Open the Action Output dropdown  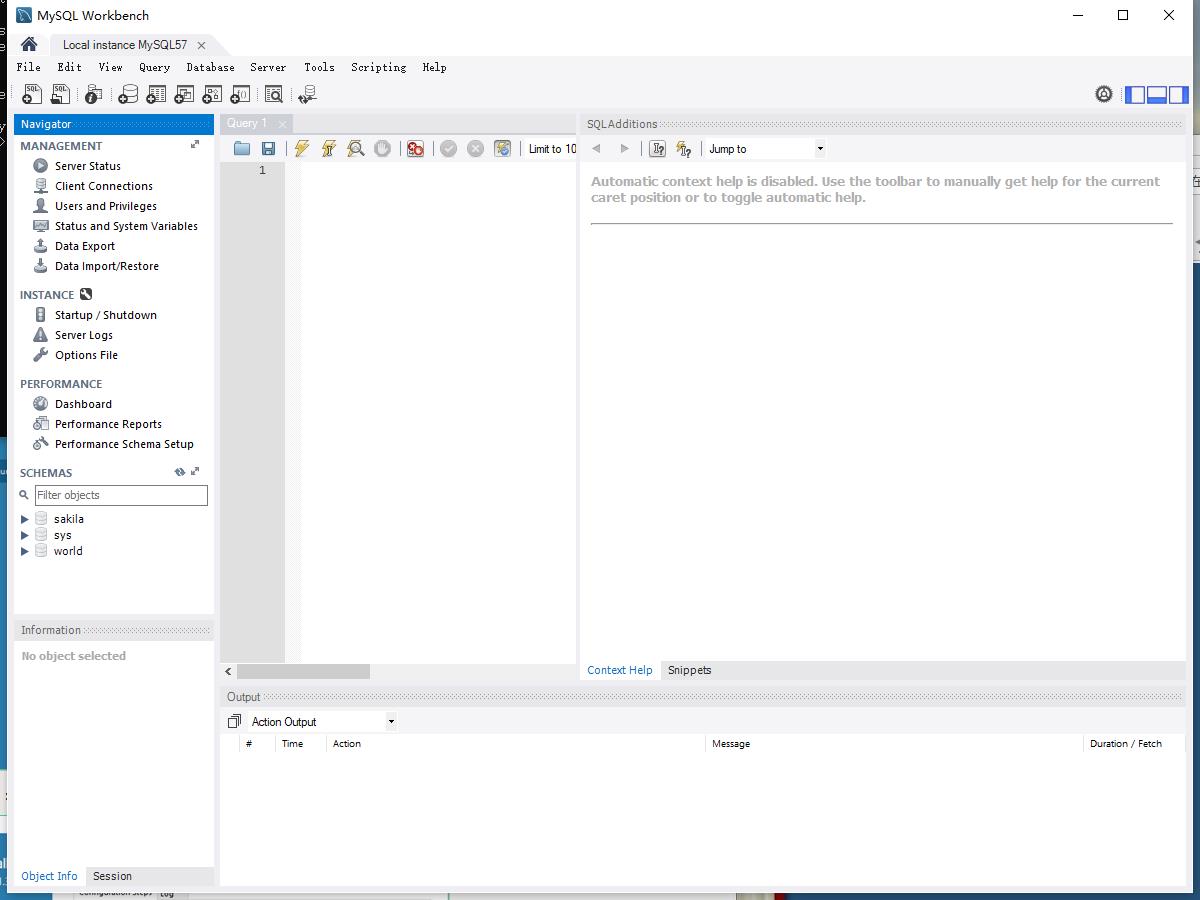pyautogui.click(x=390, y=721)
